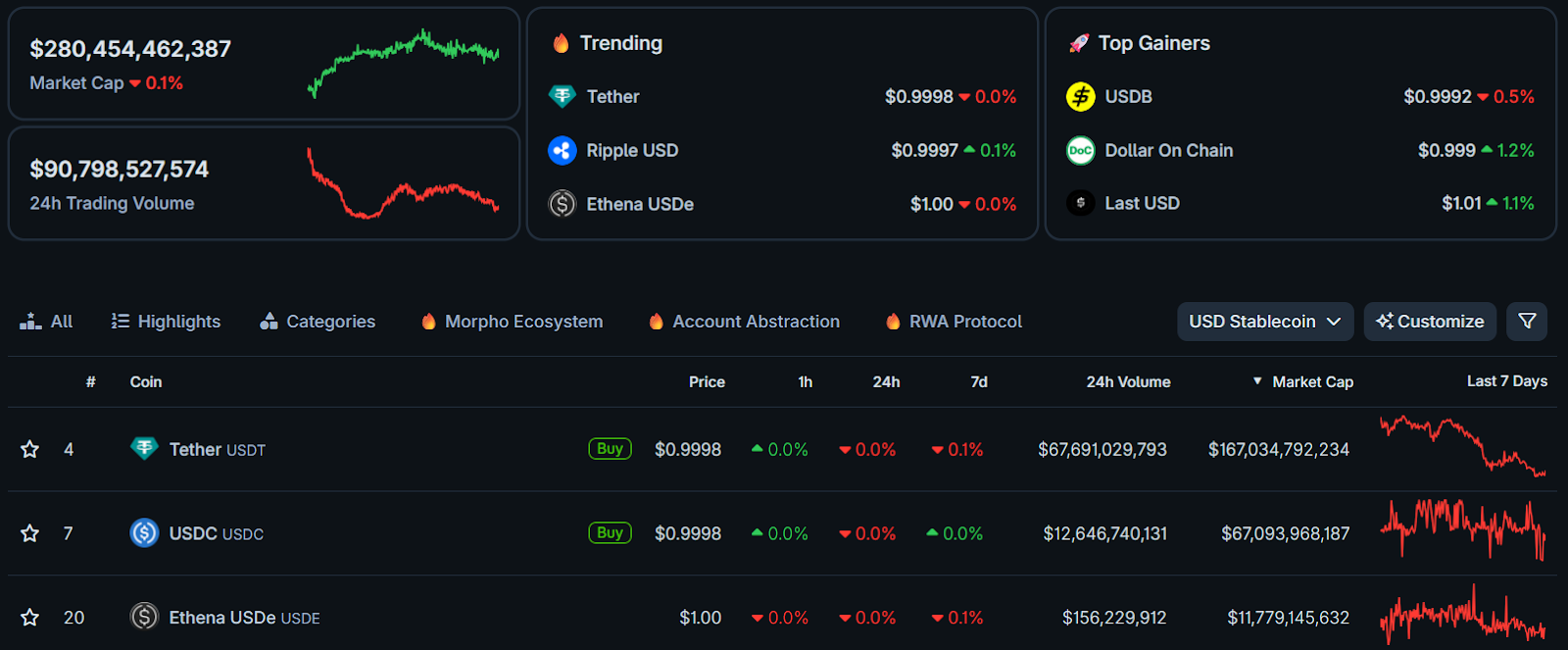
Task: Open the filter funnel icon
Action: click(1527, 321)
